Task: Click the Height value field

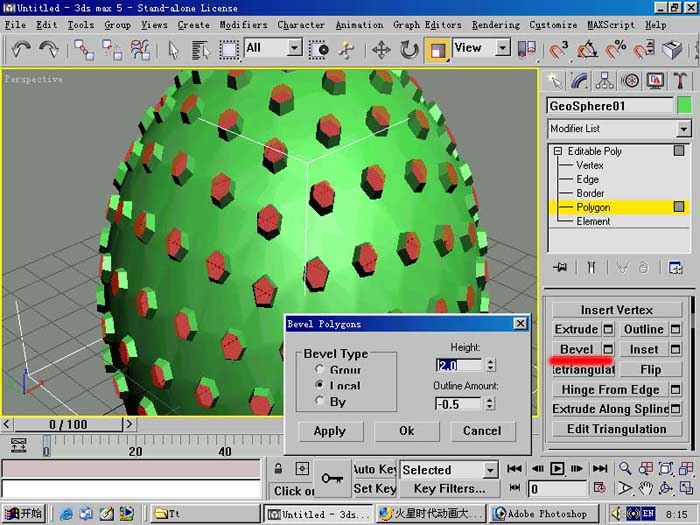Action: tap(458, 365)
